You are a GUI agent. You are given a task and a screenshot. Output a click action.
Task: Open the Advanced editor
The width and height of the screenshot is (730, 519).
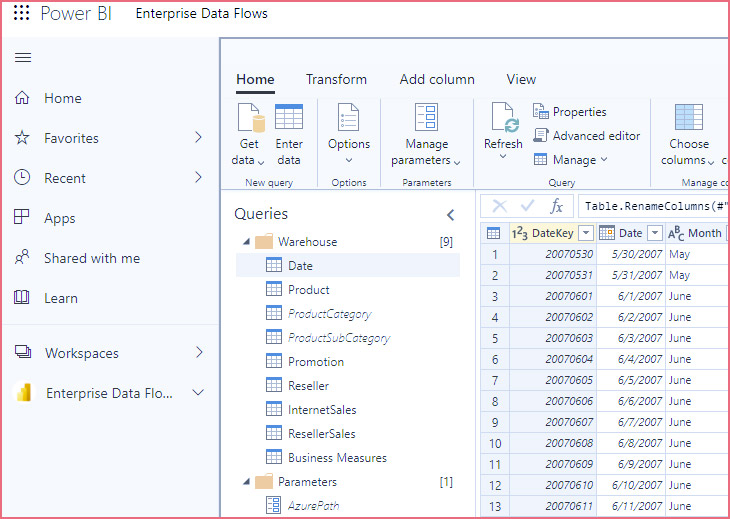click(x=587, y=136)
